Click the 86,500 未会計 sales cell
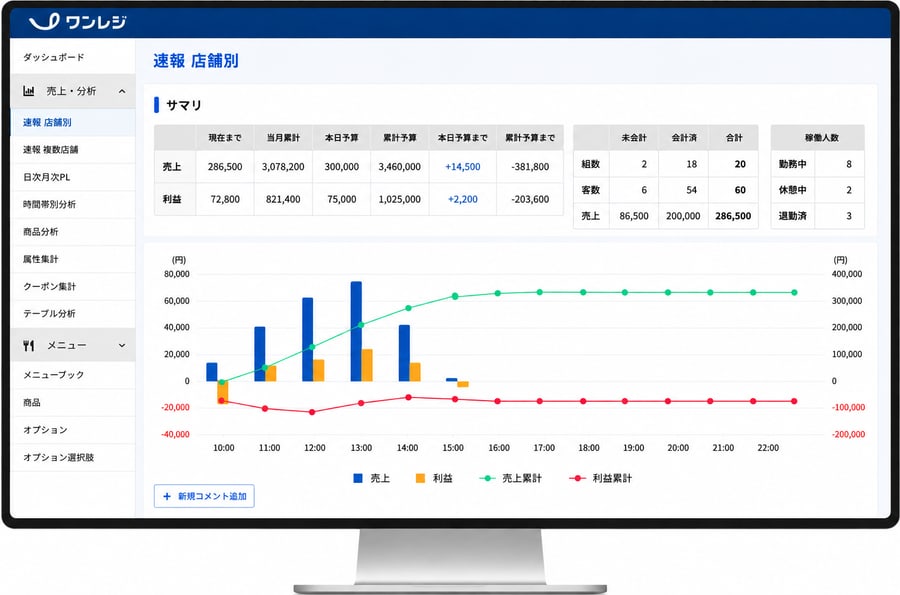Screen dimensions: 900x595 pyautogui.click(x=634, y=216)
